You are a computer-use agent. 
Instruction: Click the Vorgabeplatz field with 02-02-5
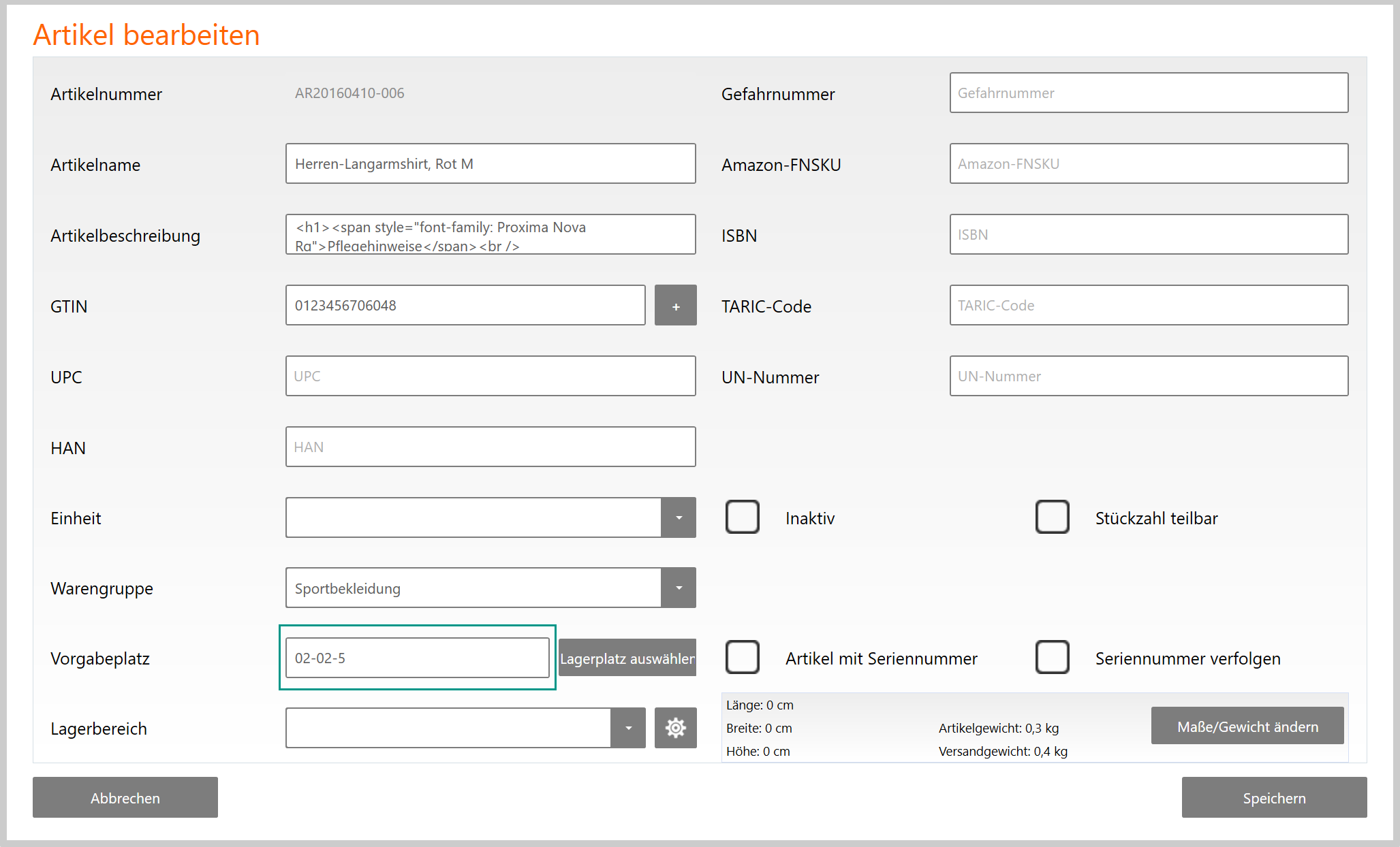[x=417, y=658]
